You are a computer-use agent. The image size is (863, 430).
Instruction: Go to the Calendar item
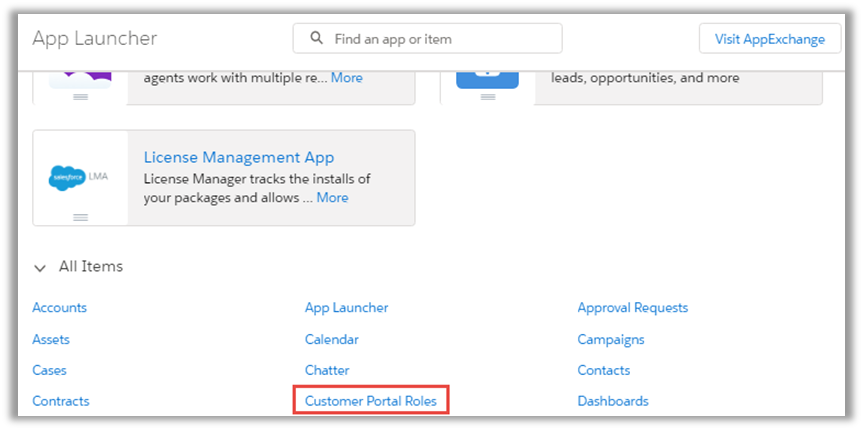tap(331, 339)
